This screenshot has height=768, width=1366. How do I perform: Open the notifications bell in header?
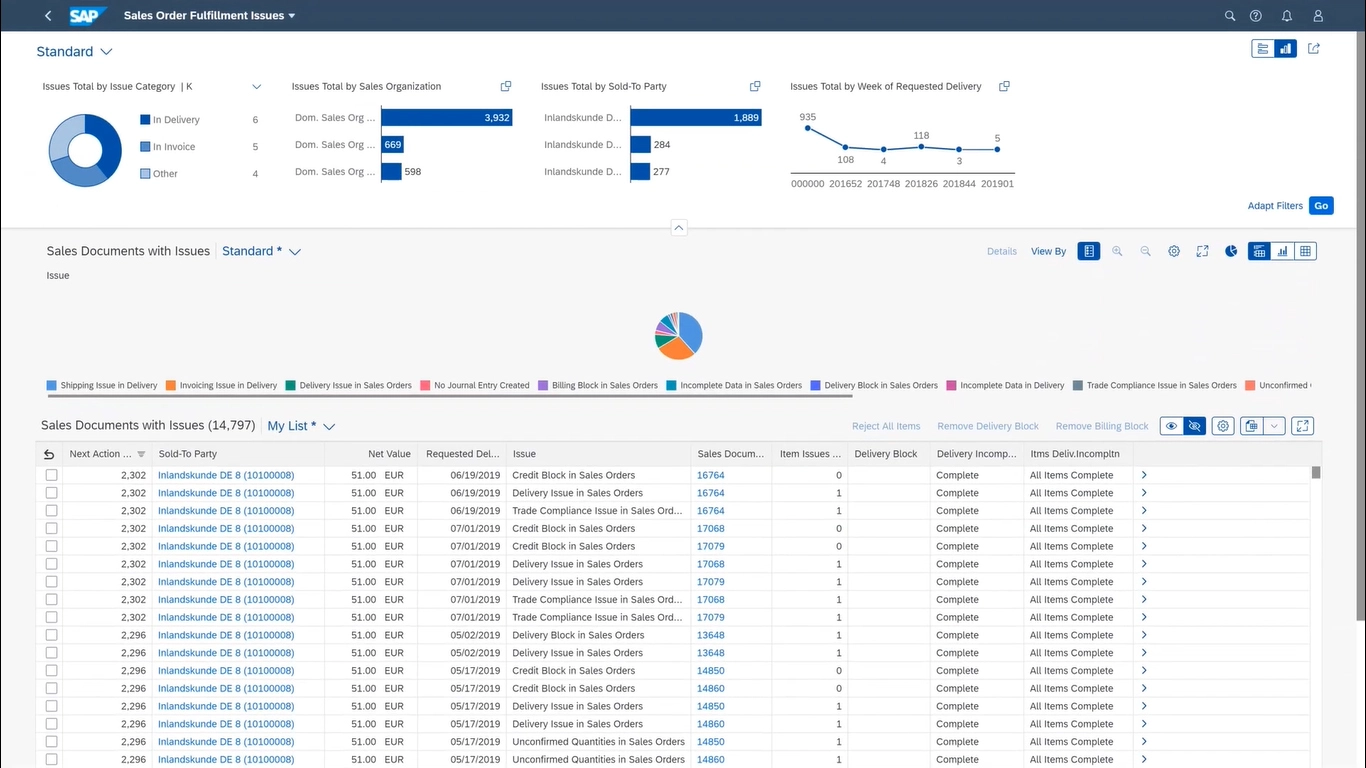click(1287, 16)
